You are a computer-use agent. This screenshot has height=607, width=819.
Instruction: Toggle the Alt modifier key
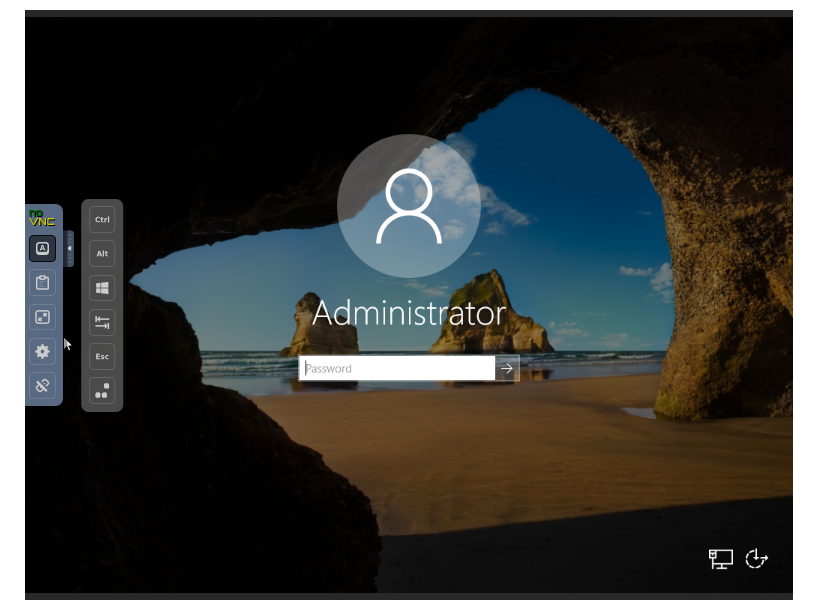tap(102, 254)
